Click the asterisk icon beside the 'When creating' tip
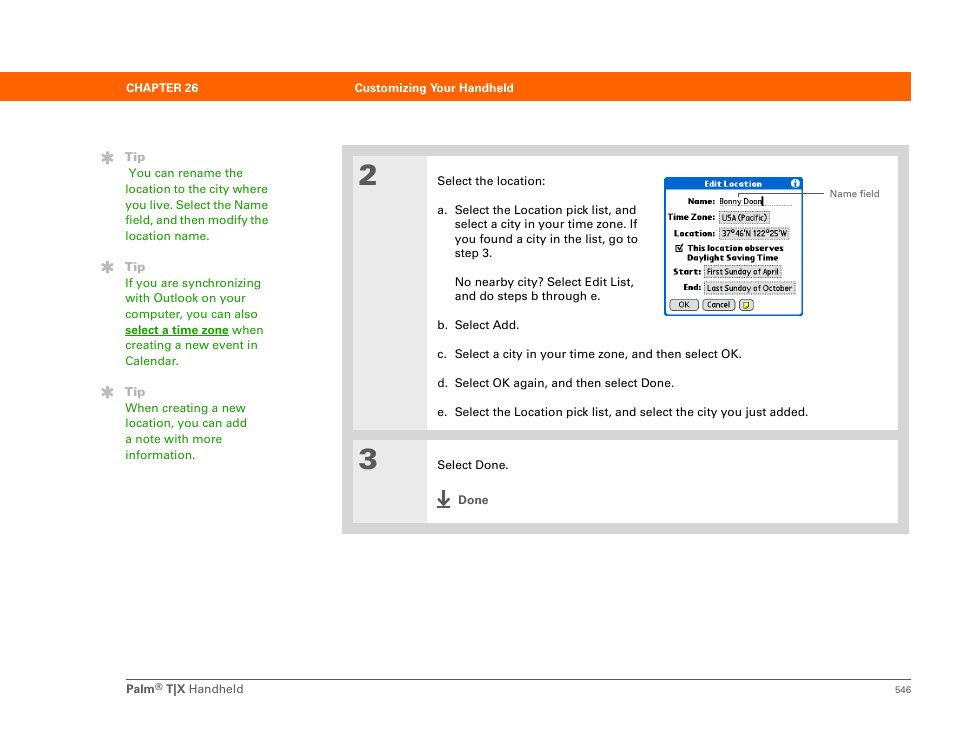 pos(107,392)
